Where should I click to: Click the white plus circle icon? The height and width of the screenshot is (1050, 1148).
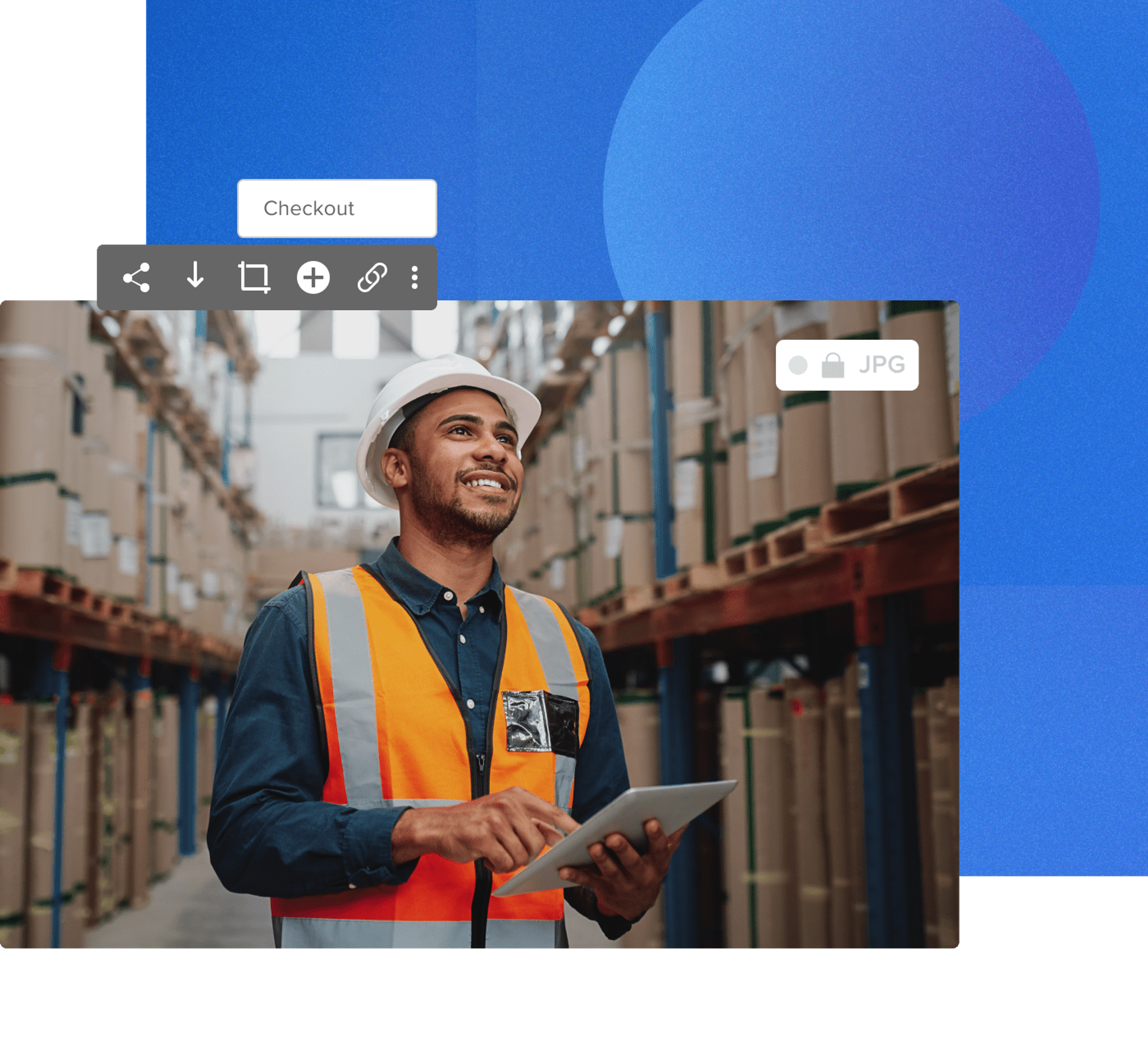coord(313,278)
